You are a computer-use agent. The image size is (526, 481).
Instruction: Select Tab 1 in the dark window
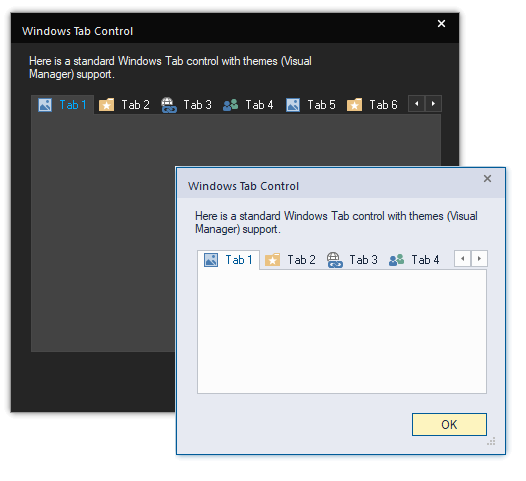pyautogui.click(x=62, y=105)
